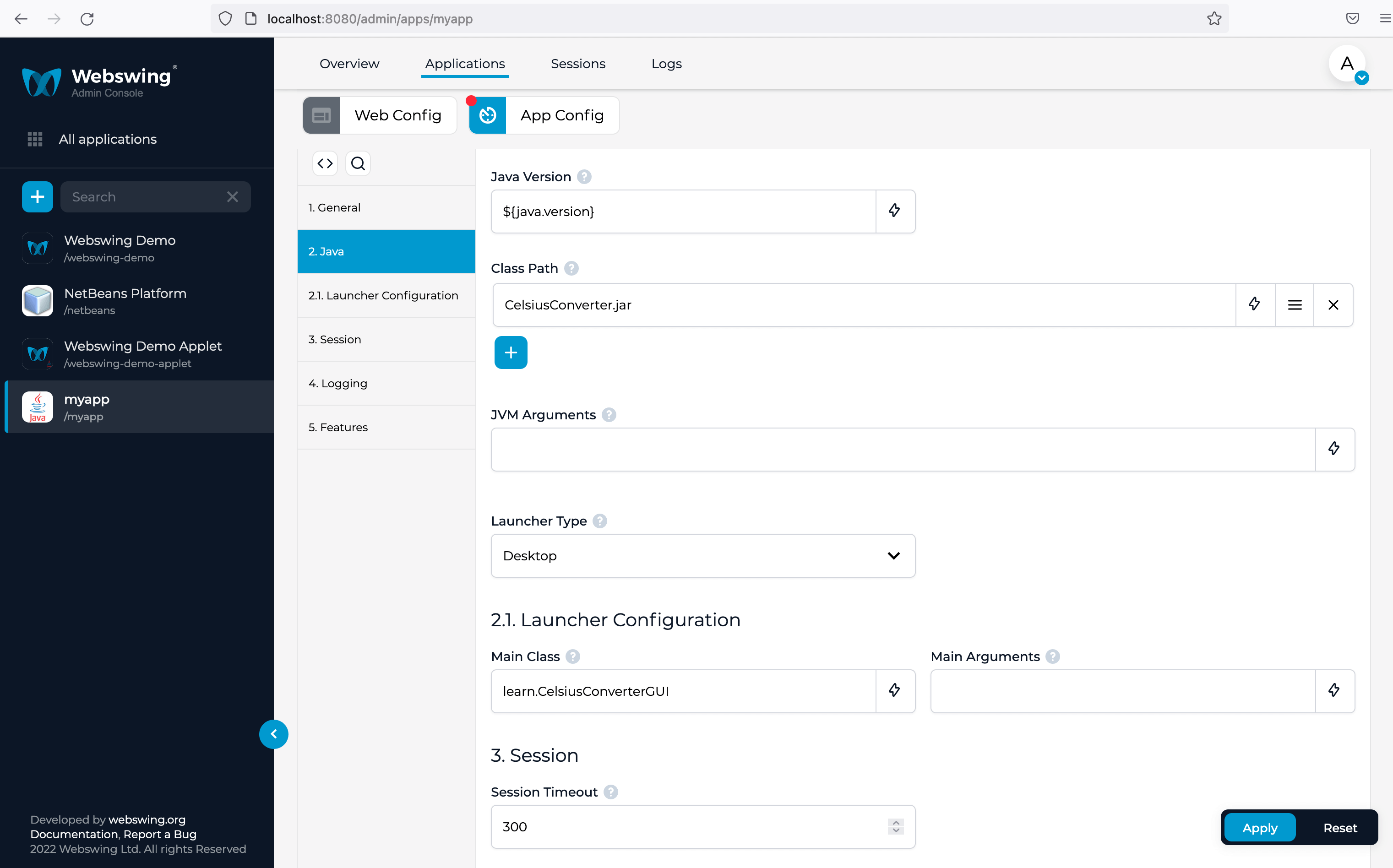Clear the application search field
This screenshot has width=1393, height=868.
click(233, 197)
